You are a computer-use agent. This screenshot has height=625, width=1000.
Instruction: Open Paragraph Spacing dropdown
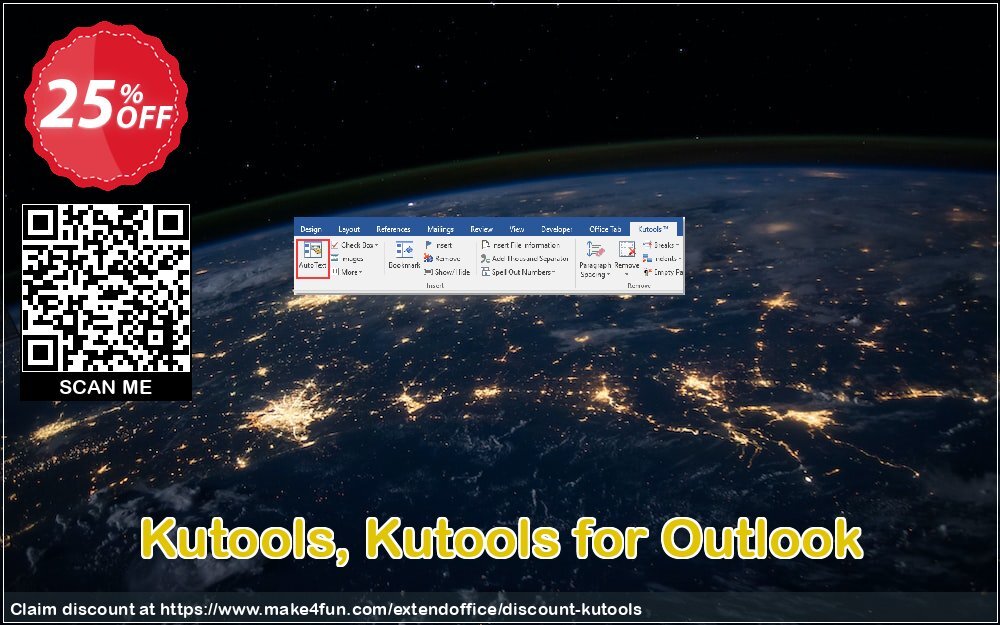tap(595, 260)
